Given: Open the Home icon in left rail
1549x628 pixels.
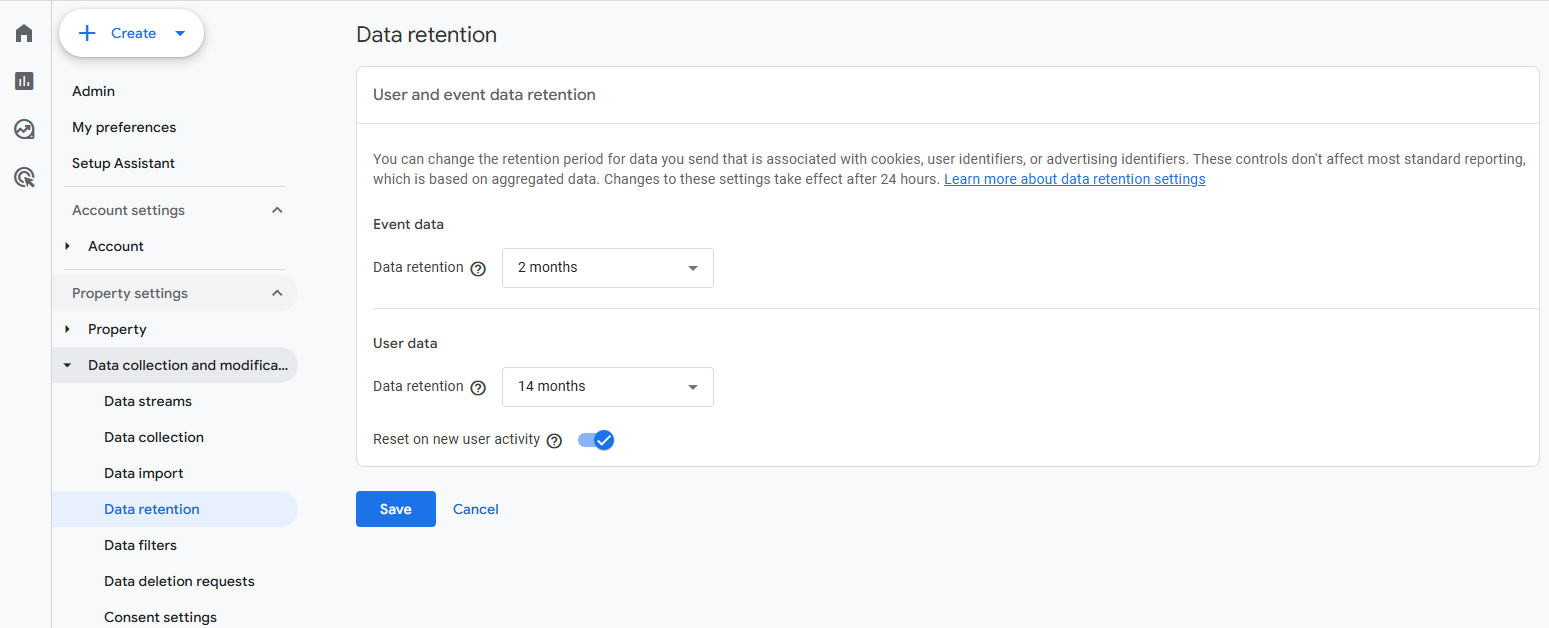Looking at the screenshot, I should coord(24,33).
